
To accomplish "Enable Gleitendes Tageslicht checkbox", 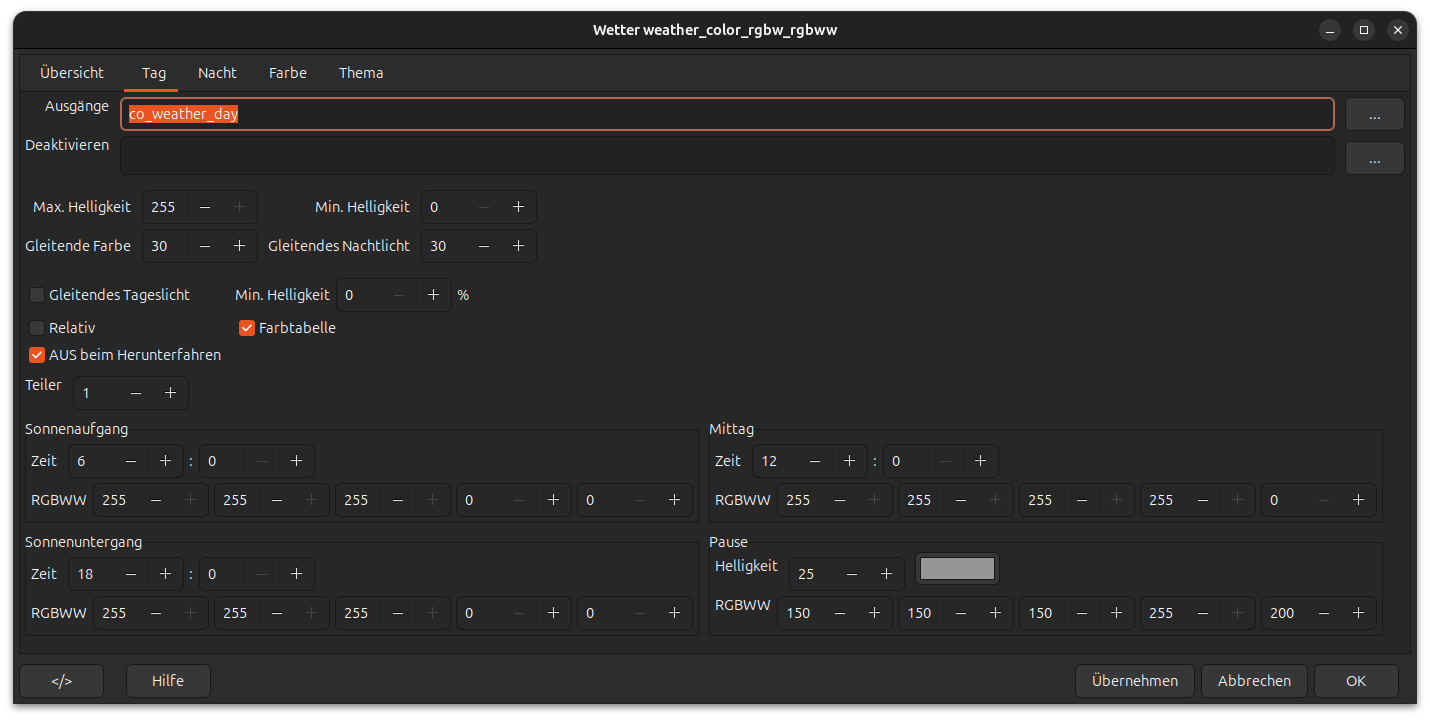I will (x=37, y=295).
